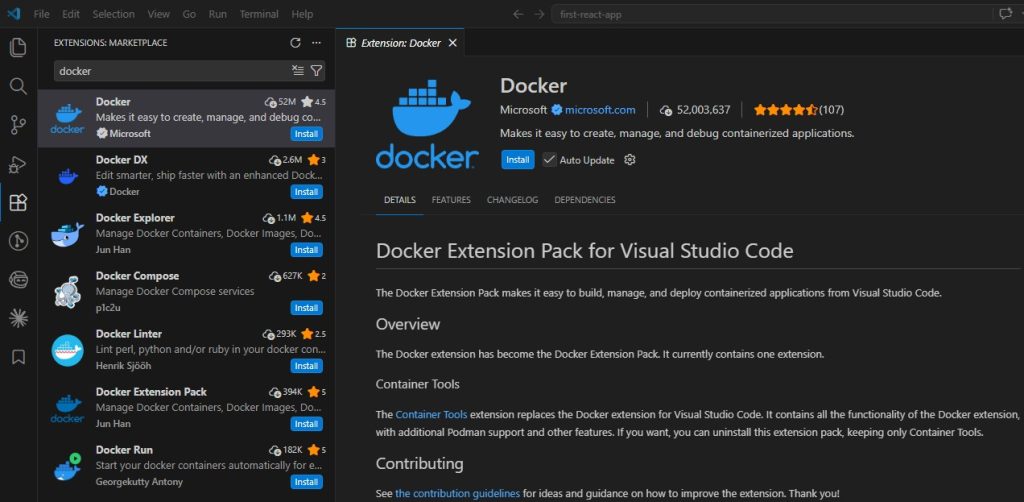Clear extensions search results
The width and height of the screenshot is (1024, 502).
(298, 71)
